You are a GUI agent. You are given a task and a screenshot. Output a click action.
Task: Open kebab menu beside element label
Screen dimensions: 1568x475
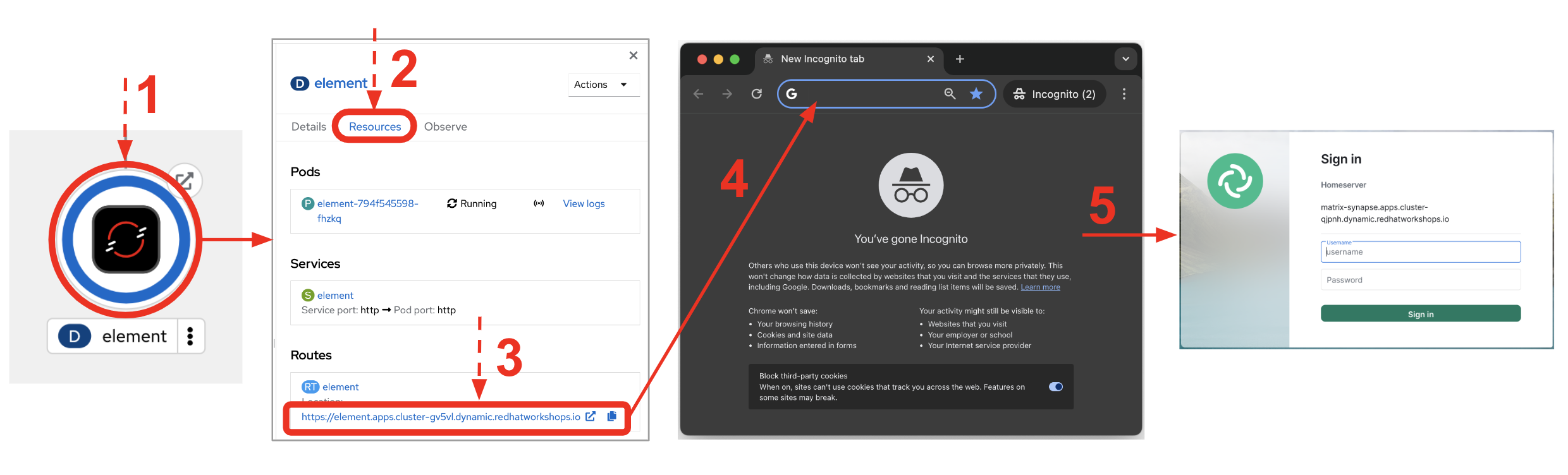(x=190, y=336)
